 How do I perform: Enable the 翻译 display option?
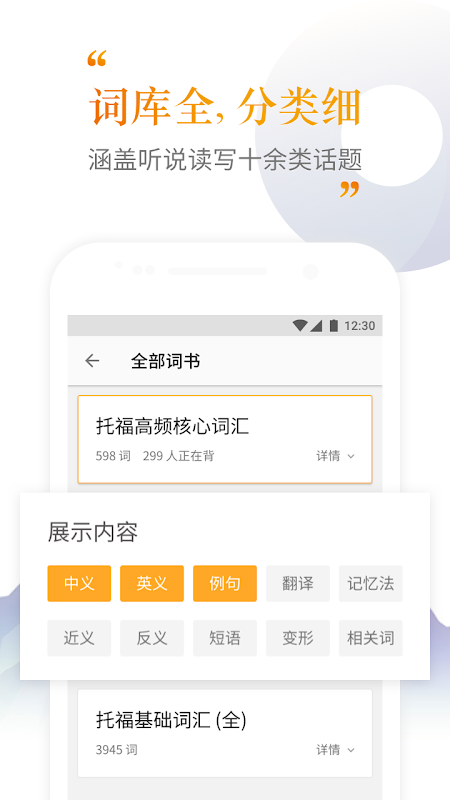tap(298, 583)
